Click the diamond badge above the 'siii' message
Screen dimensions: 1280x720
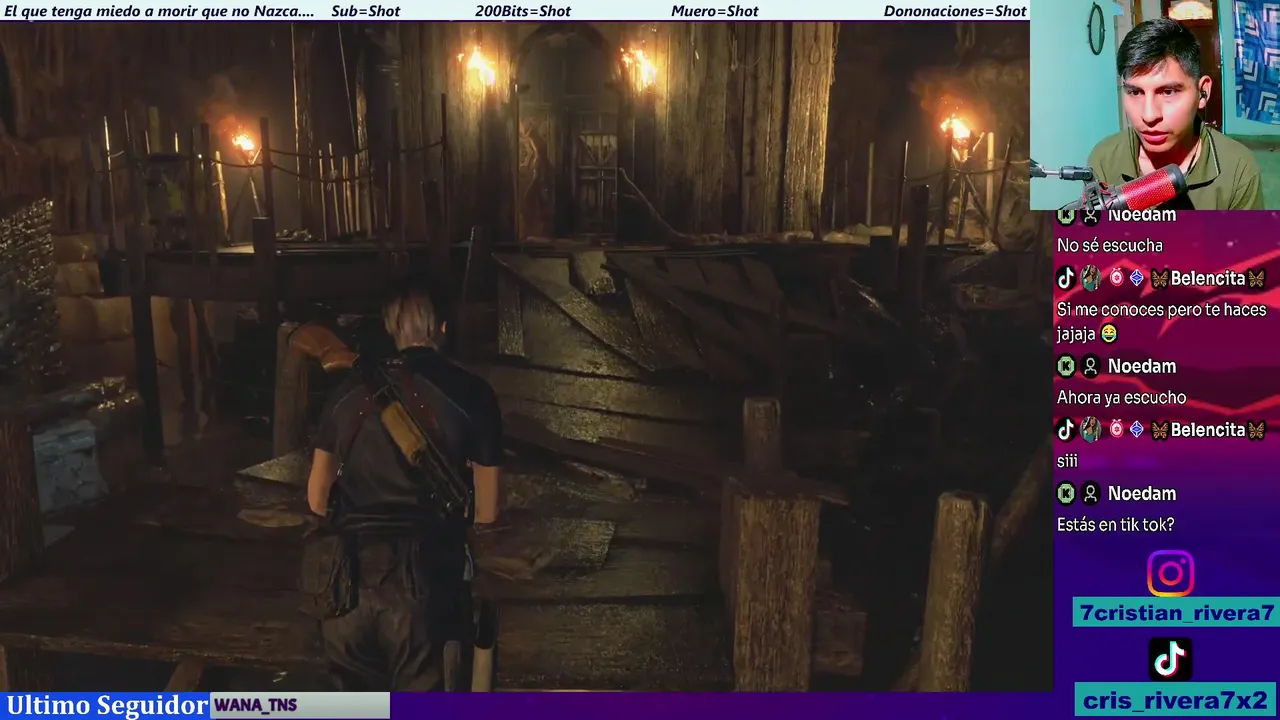tap(1136, 430)
